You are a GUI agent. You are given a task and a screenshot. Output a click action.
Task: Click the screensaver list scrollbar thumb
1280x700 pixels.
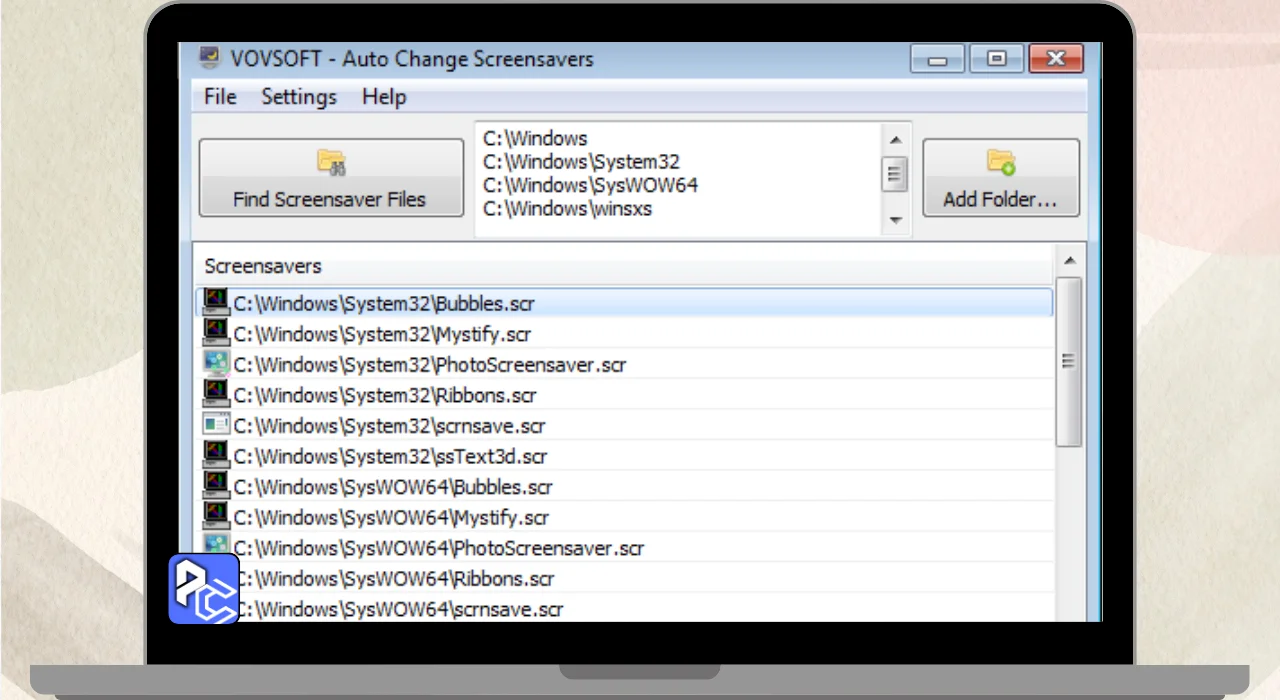(x=1069, y=360)
